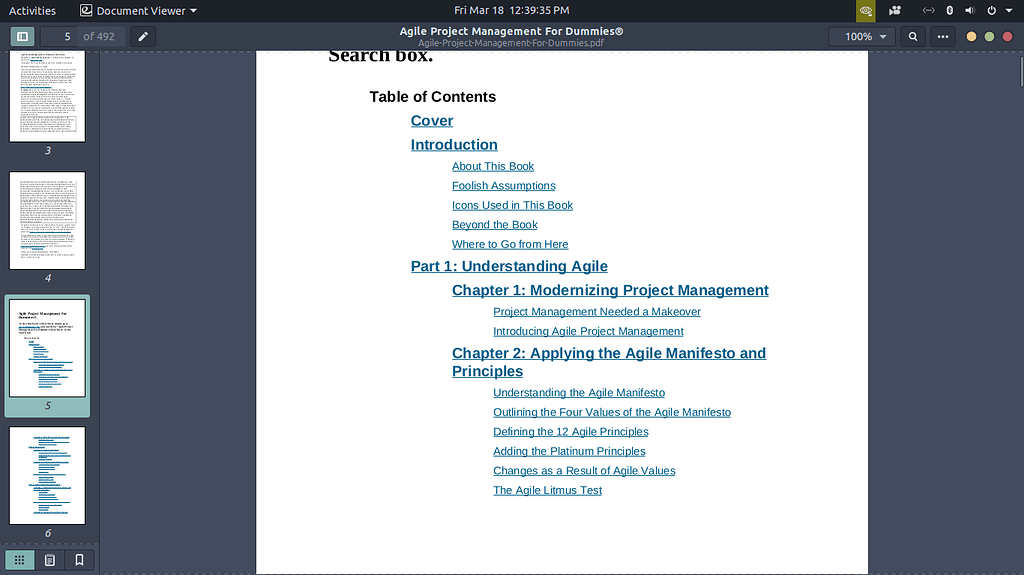The image size is (1024, 575).
Task: Open the Introduction link
Action: tap(454, 145)
